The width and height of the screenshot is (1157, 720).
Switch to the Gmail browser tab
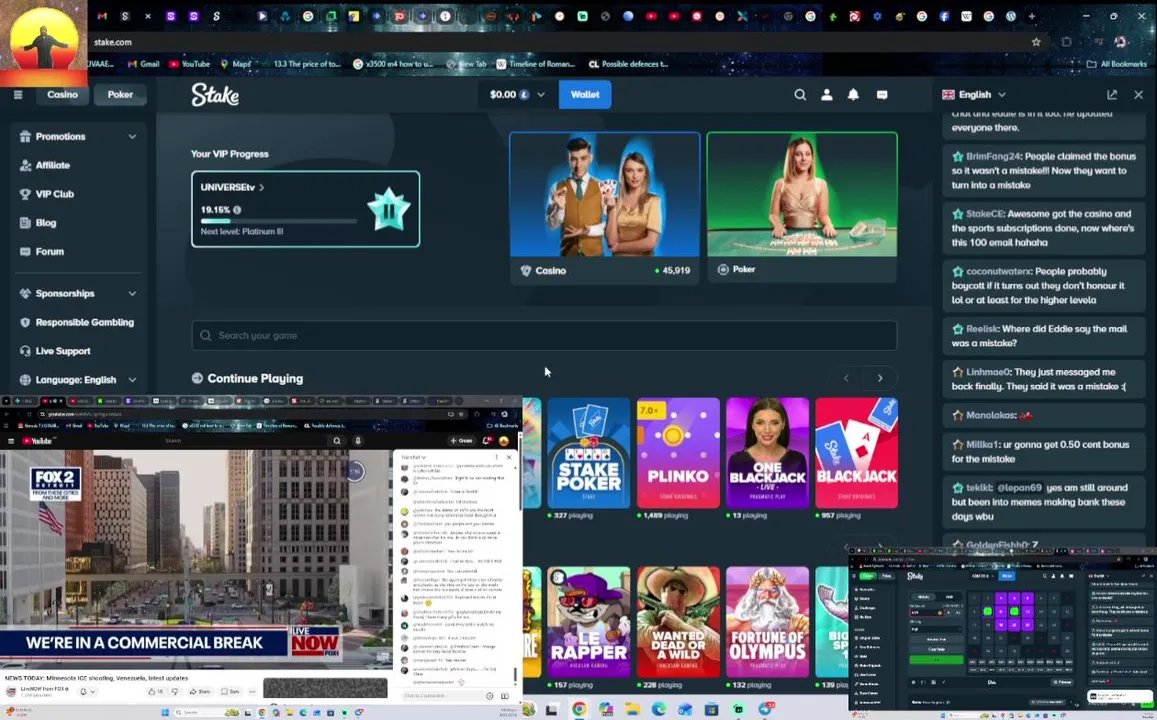[x=102, y=16]
